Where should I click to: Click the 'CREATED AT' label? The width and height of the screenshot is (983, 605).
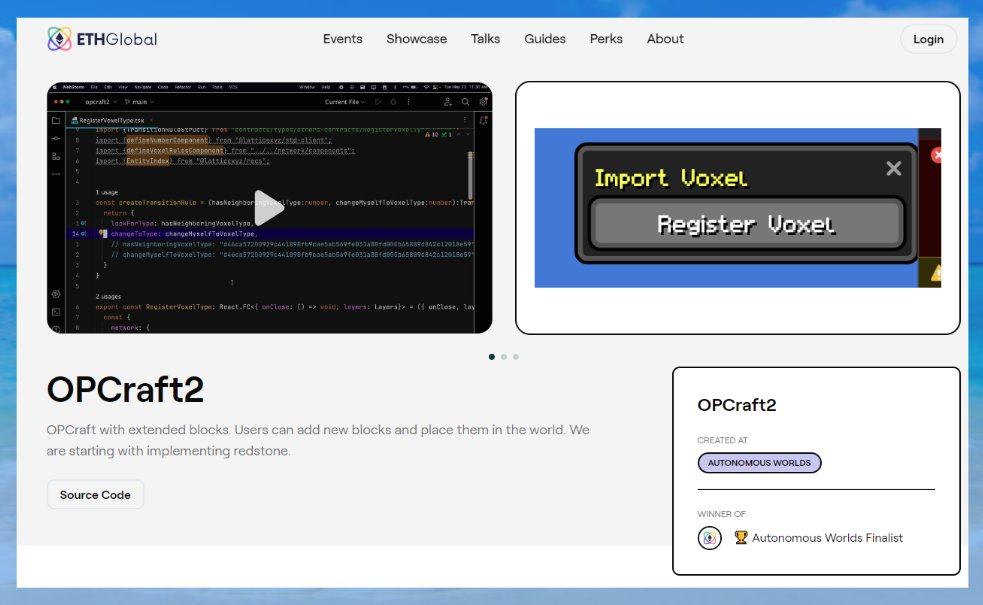(722, 440)
